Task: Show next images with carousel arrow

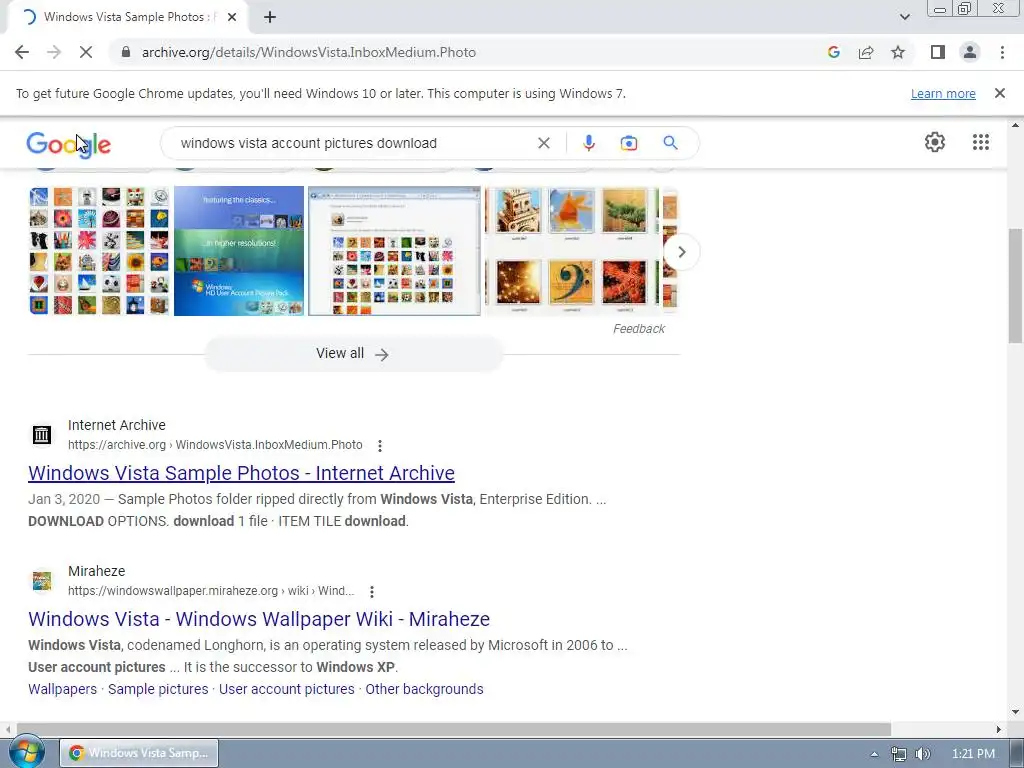Action: (681, 251)
